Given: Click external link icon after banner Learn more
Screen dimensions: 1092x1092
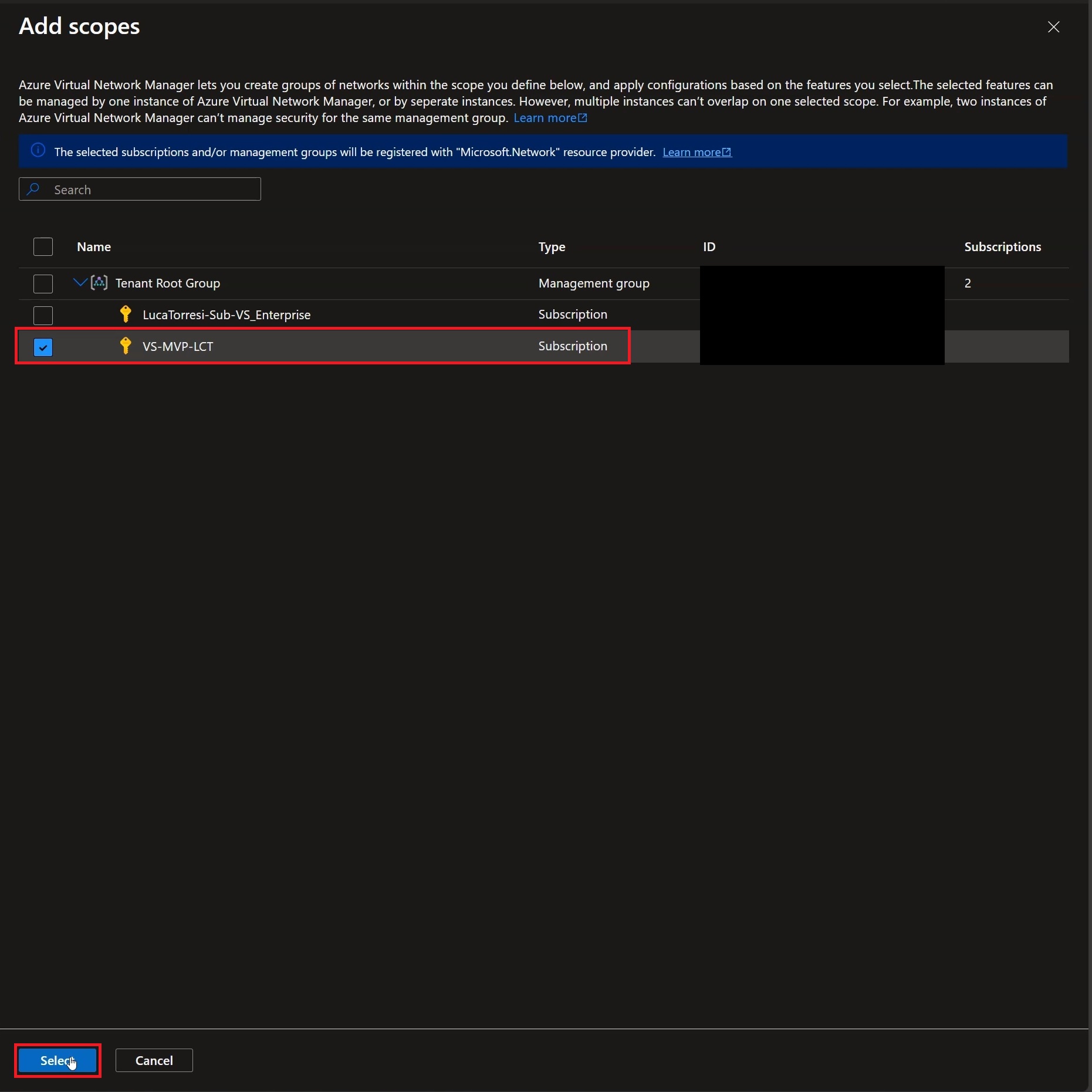Looking at the screenshot, I should pos(727,152).
